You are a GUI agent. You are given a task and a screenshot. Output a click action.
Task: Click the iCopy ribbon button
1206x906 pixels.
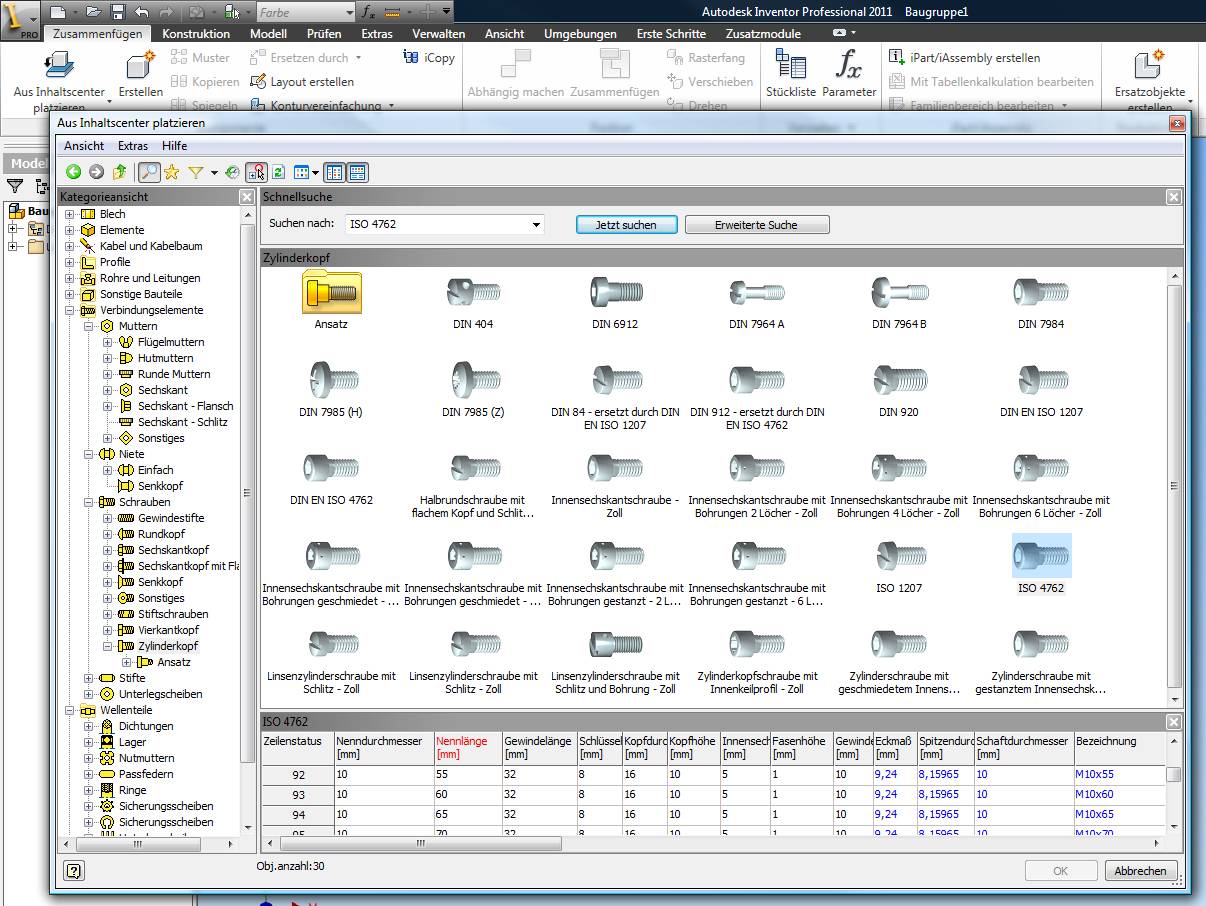430,58
